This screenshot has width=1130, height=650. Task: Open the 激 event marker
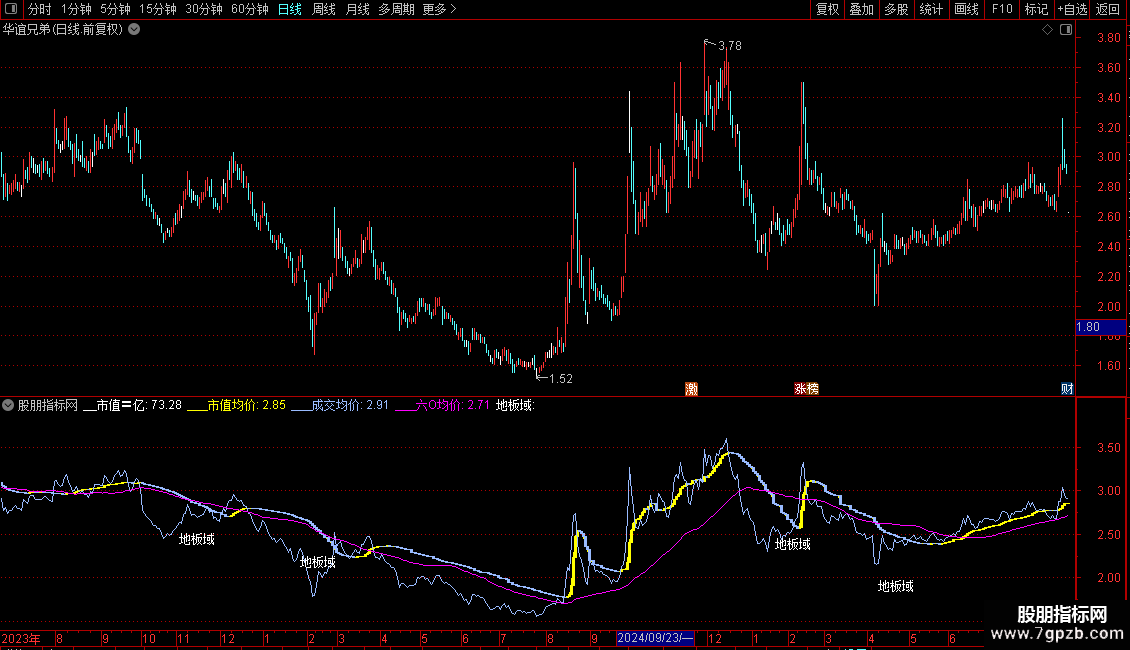tap(691, 389)
